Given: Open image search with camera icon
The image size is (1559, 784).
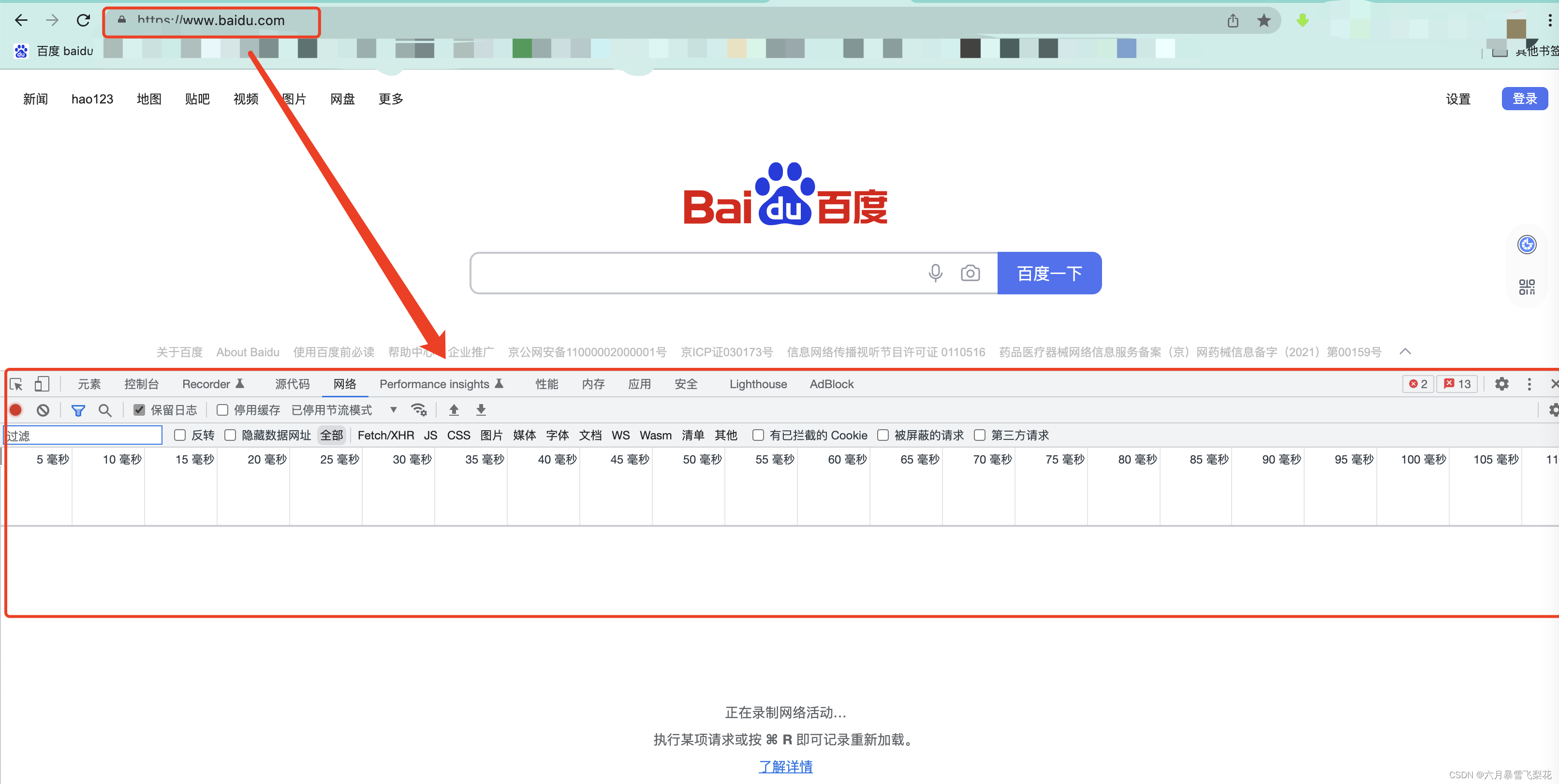Looking at the screenshot, I should (x=970, y=274).
